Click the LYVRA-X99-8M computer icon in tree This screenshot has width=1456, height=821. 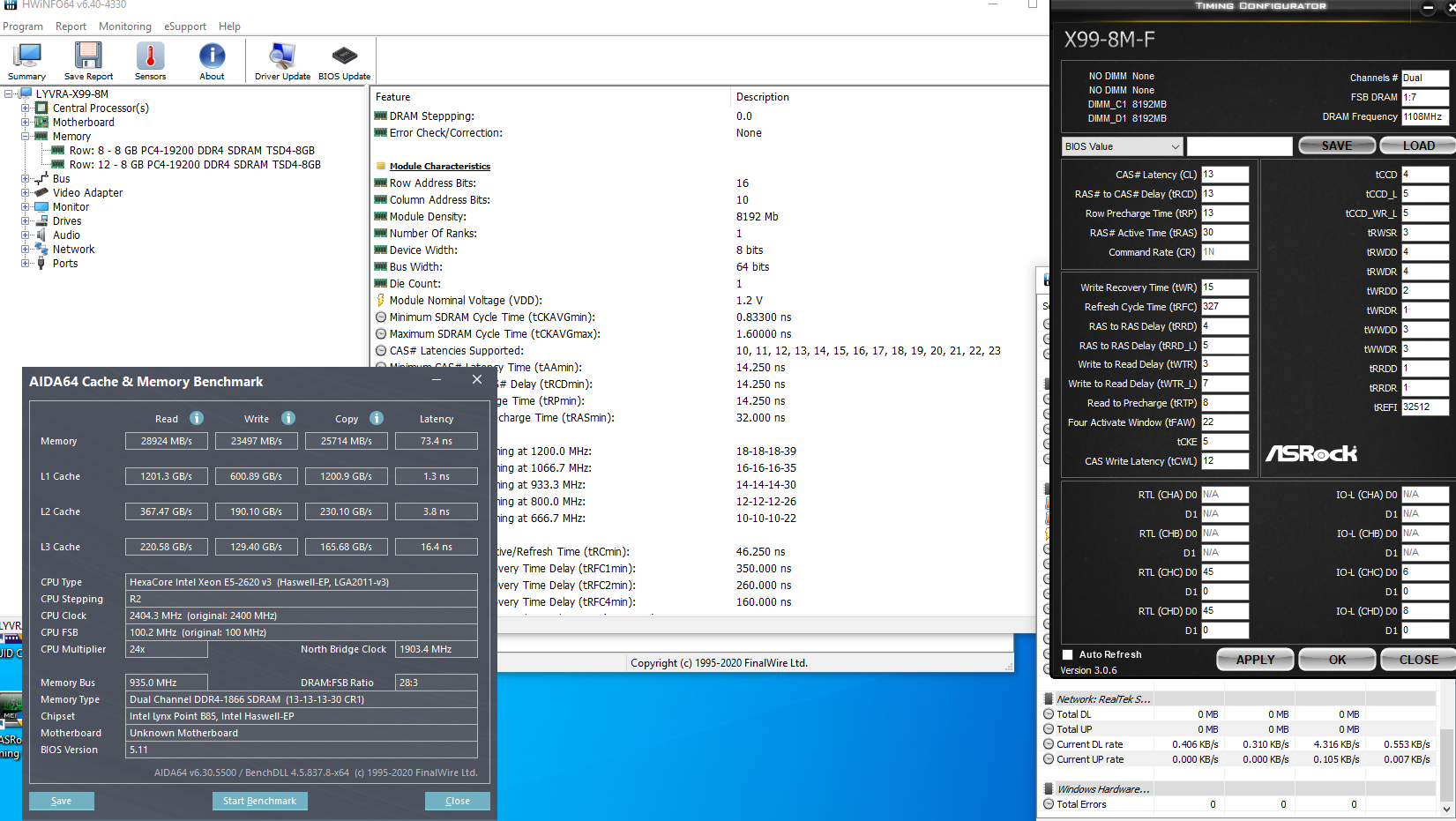pyautogui.click(x=26, y=94)
